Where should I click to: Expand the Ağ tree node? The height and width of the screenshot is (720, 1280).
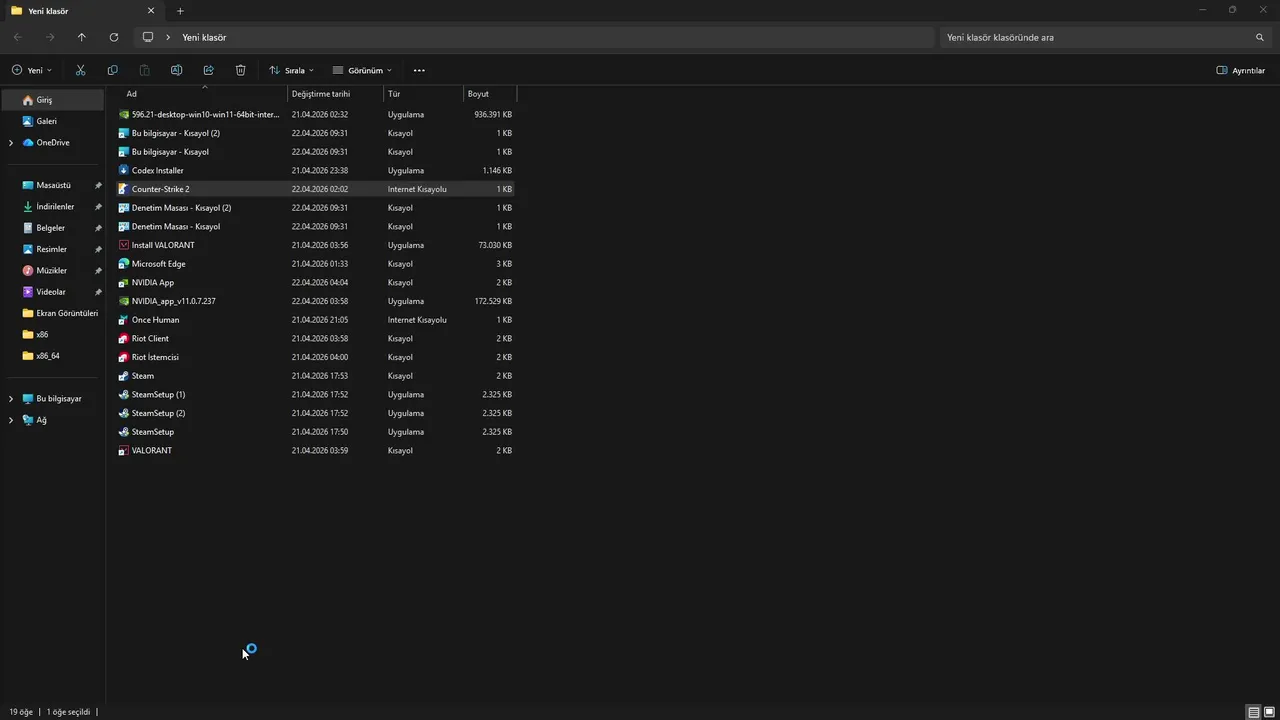tap(11, 420)
